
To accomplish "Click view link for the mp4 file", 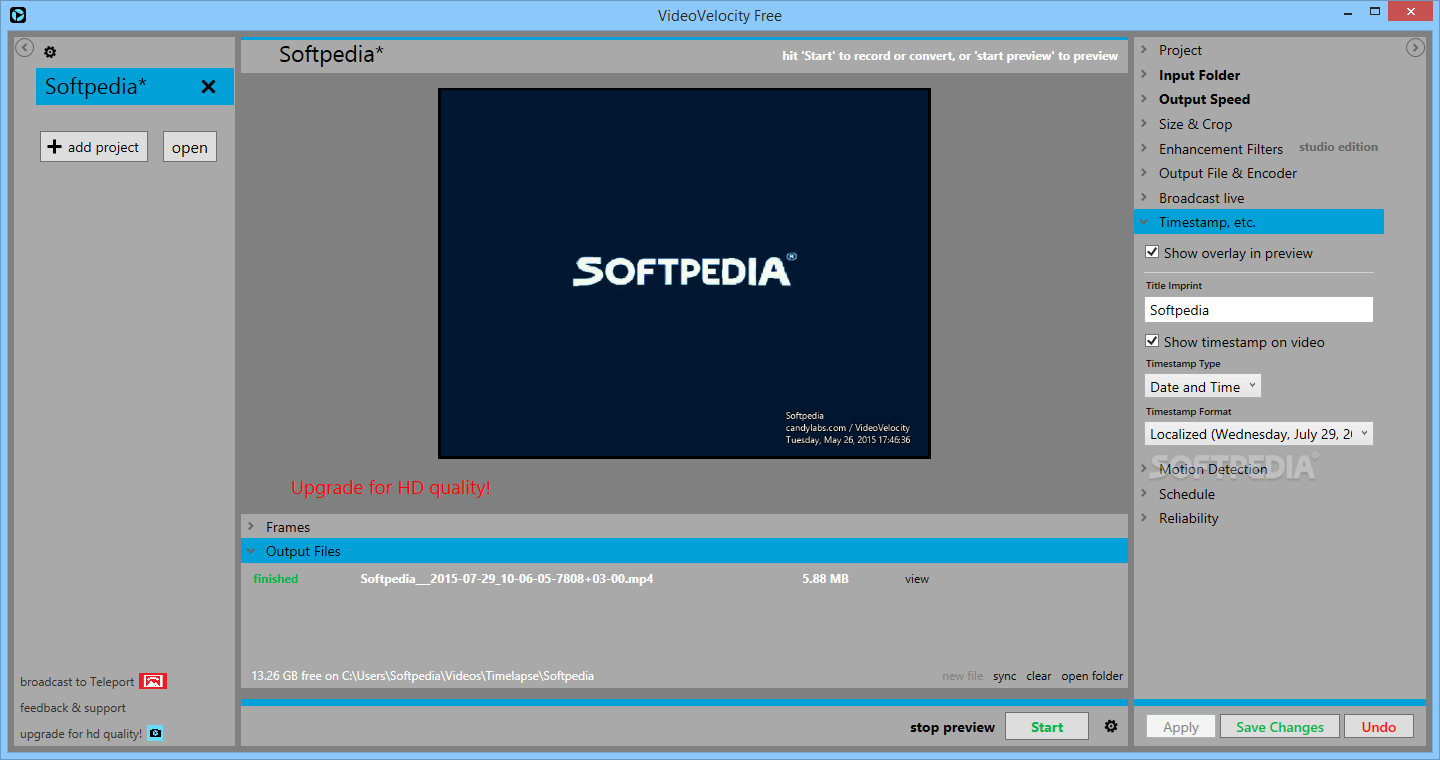I will tap(917, 579).
